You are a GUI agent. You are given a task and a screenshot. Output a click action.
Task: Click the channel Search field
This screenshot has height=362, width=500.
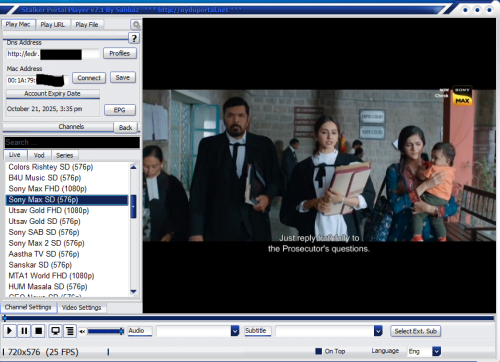point(72,142)
